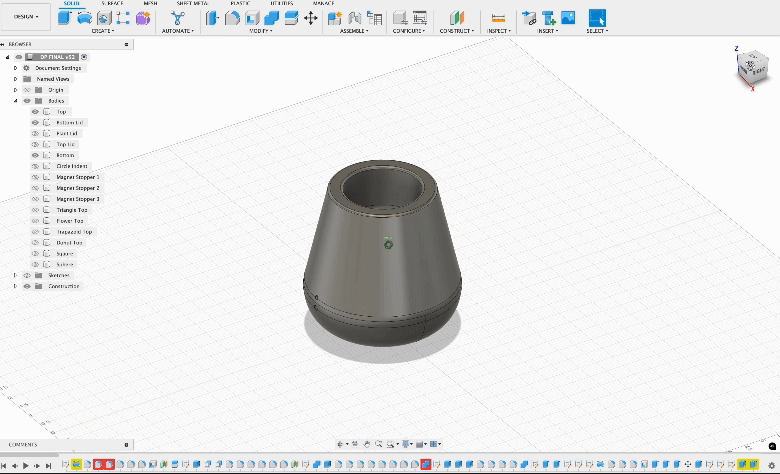Click the Offset Plane icon in the Construct group
780x474 pixels.
pyautogui.click(x=457, y=18)
